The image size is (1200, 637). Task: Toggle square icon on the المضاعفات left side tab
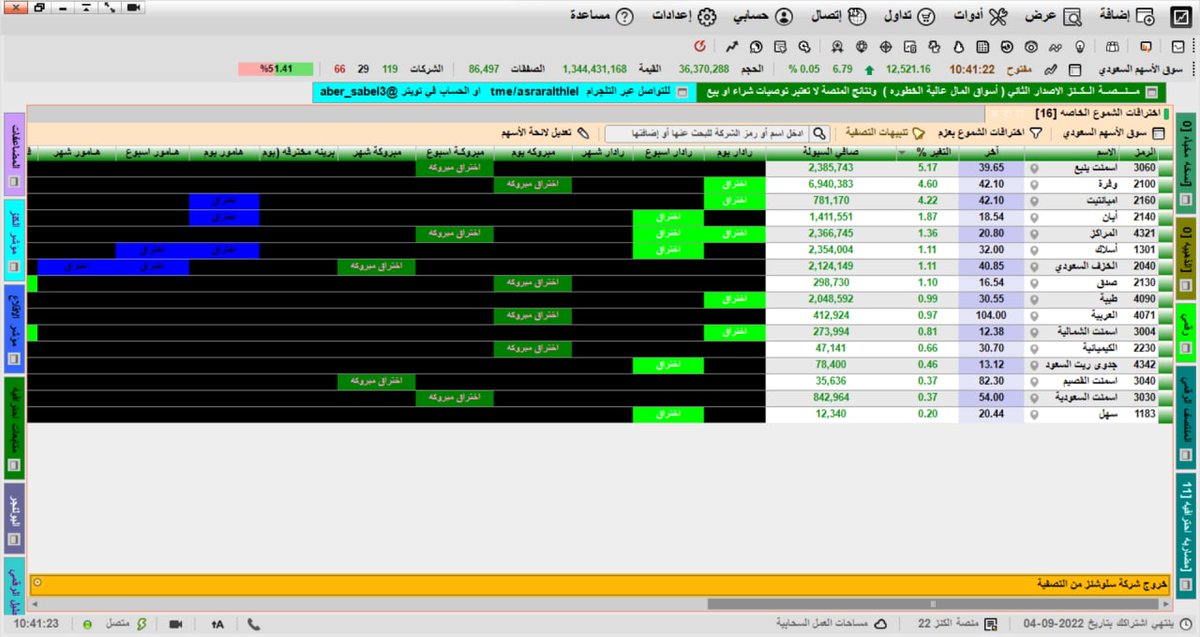tap(13, 184)
